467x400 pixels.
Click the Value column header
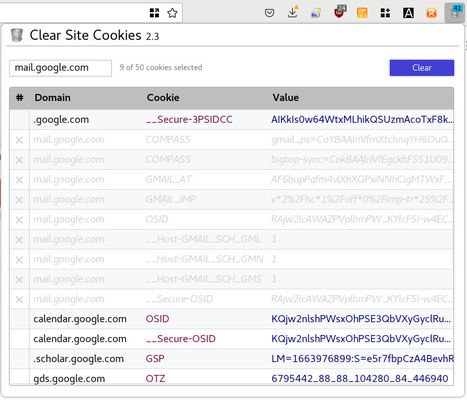pos(285,98)
